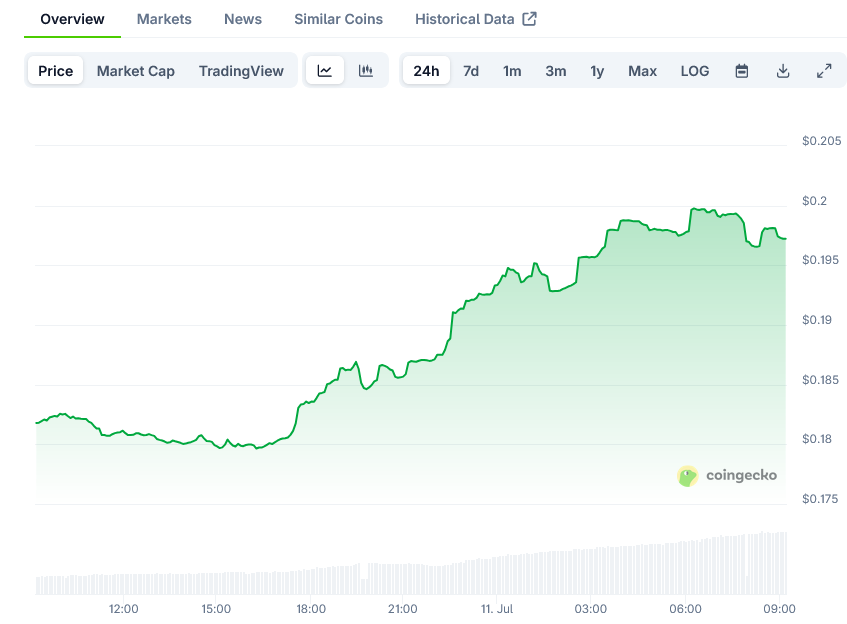Switch to line chart view
This screenshot has height=624, width=847.
(x=325, y=71)
